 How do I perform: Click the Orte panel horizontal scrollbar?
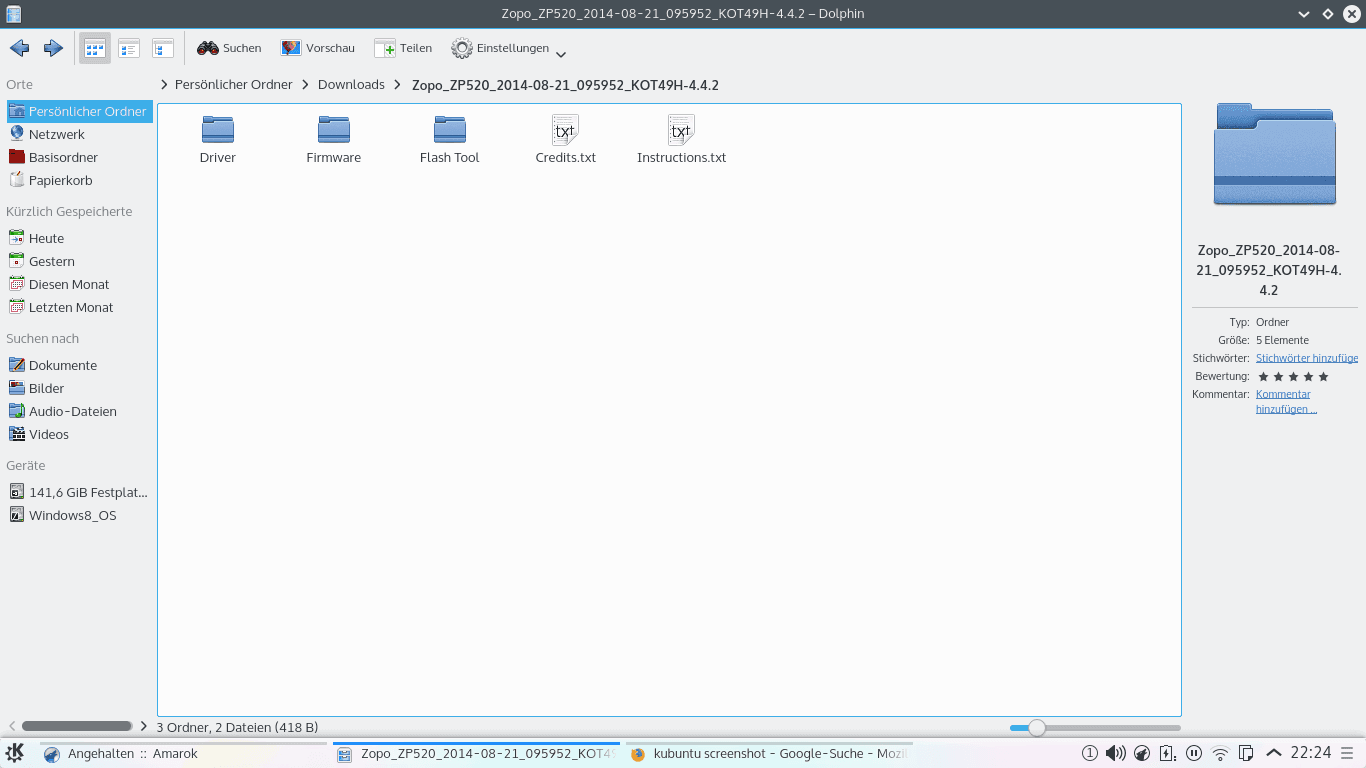(77, 726)
